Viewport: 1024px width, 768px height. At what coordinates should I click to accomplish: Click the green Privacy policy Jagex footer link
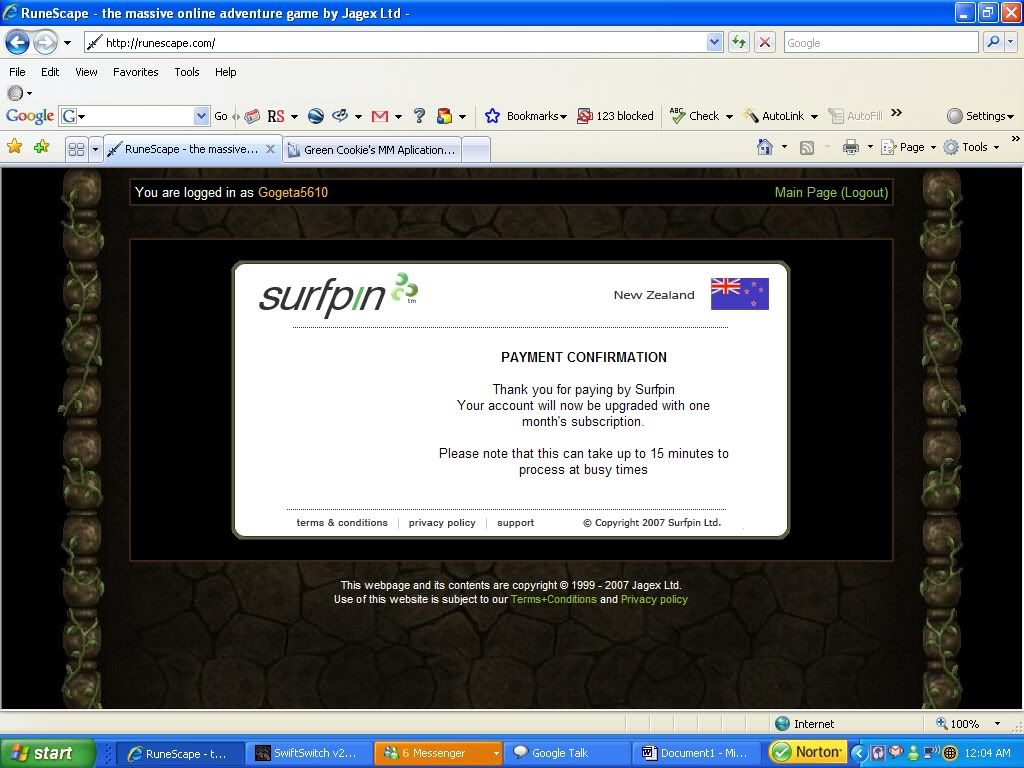coord(654,600)
